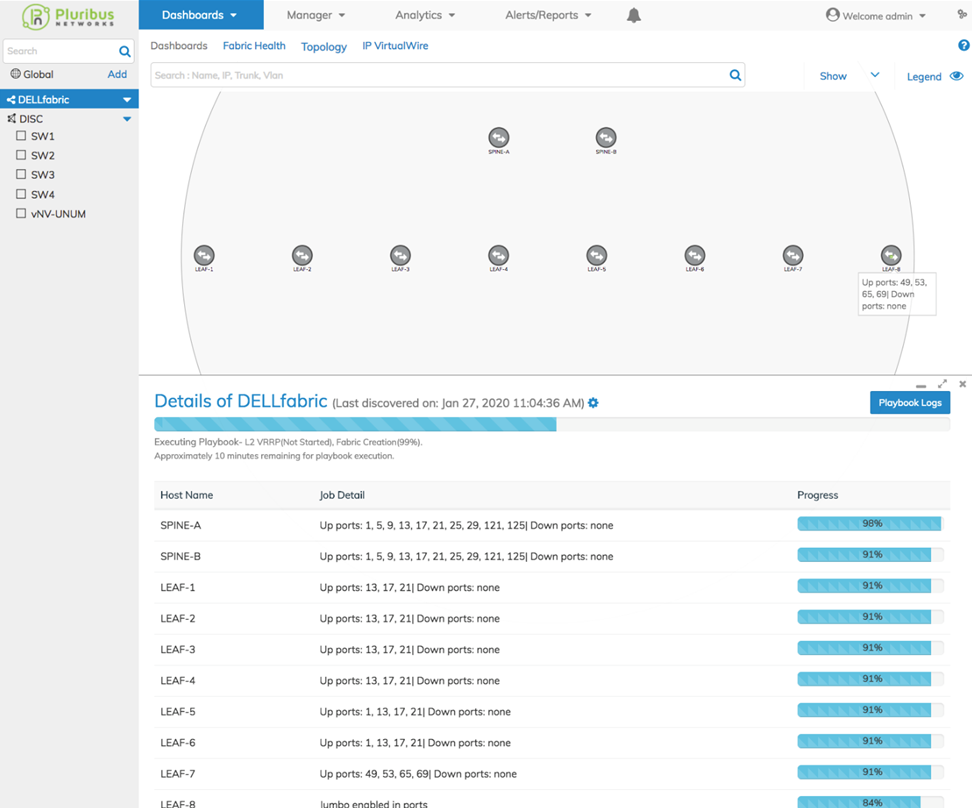Select the LEAF-5 switch node

pos(596,255)
